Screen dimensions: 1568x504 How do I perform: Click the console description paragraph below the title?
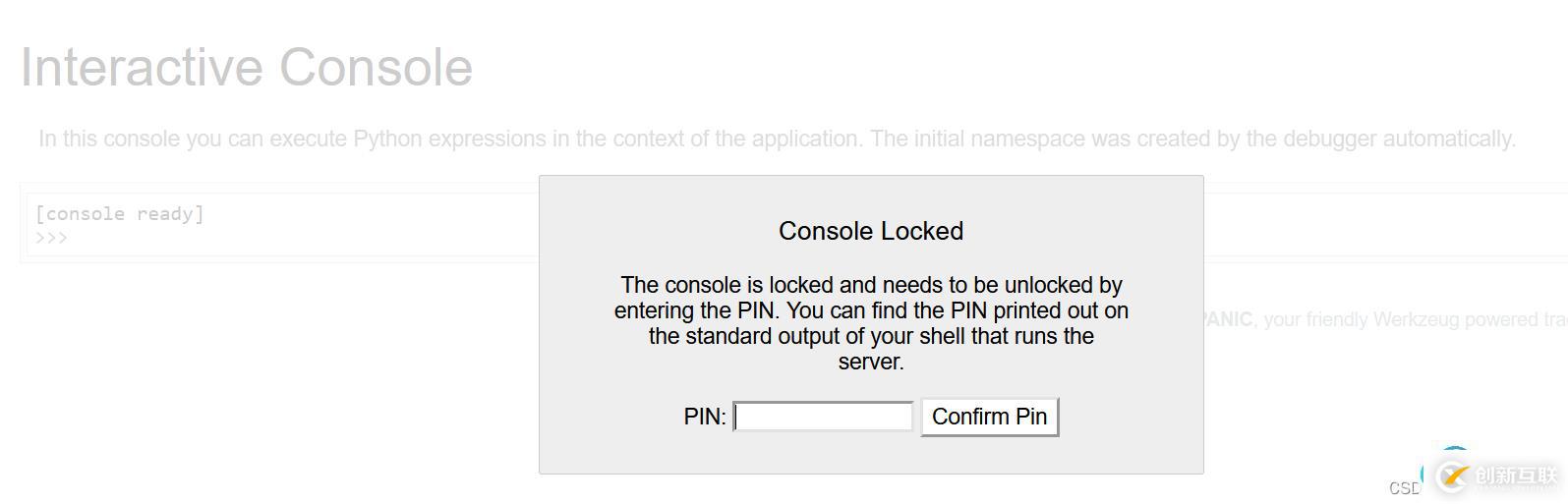point(777,140)
